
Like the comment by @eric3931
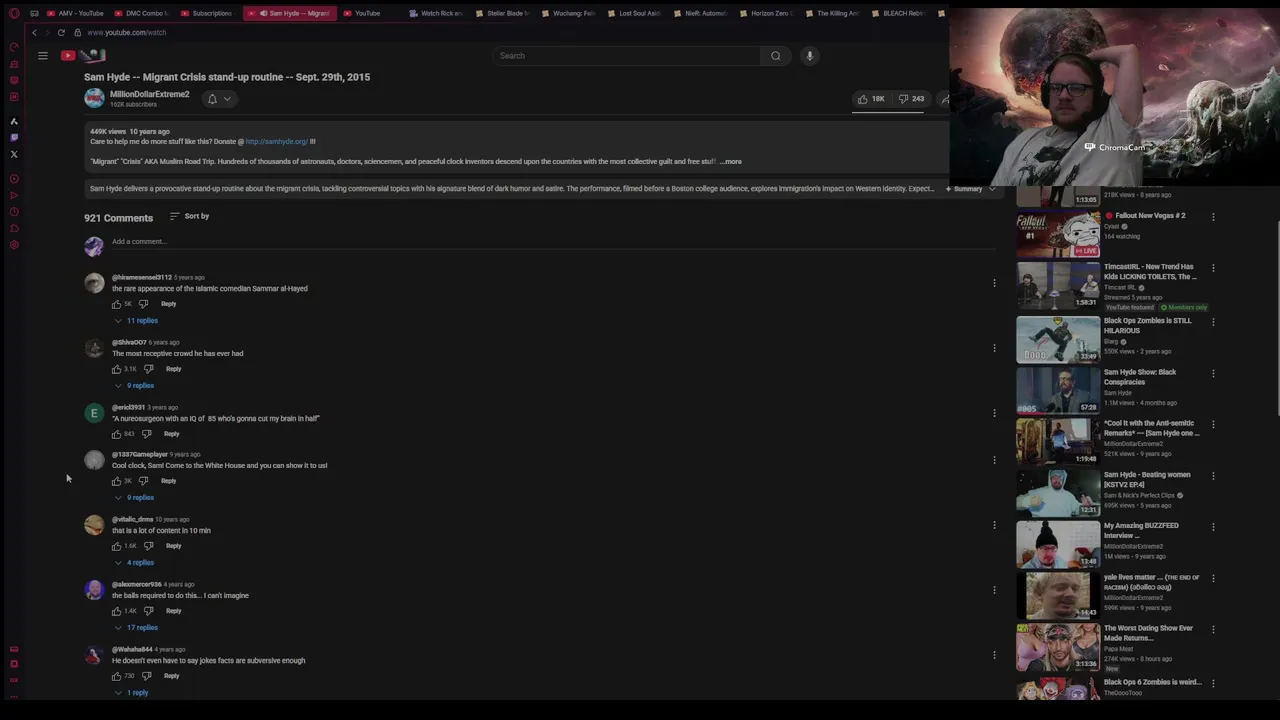coord(116,434)
